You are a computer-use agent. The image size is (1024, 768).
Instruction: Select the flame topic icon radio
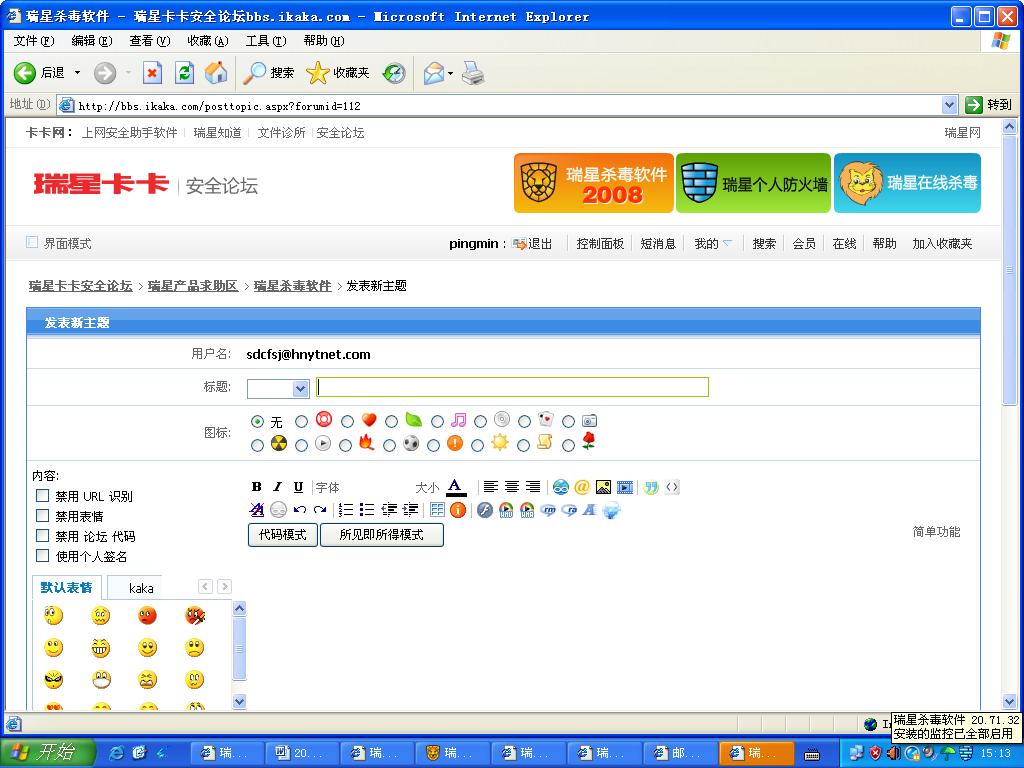(345, 445)
